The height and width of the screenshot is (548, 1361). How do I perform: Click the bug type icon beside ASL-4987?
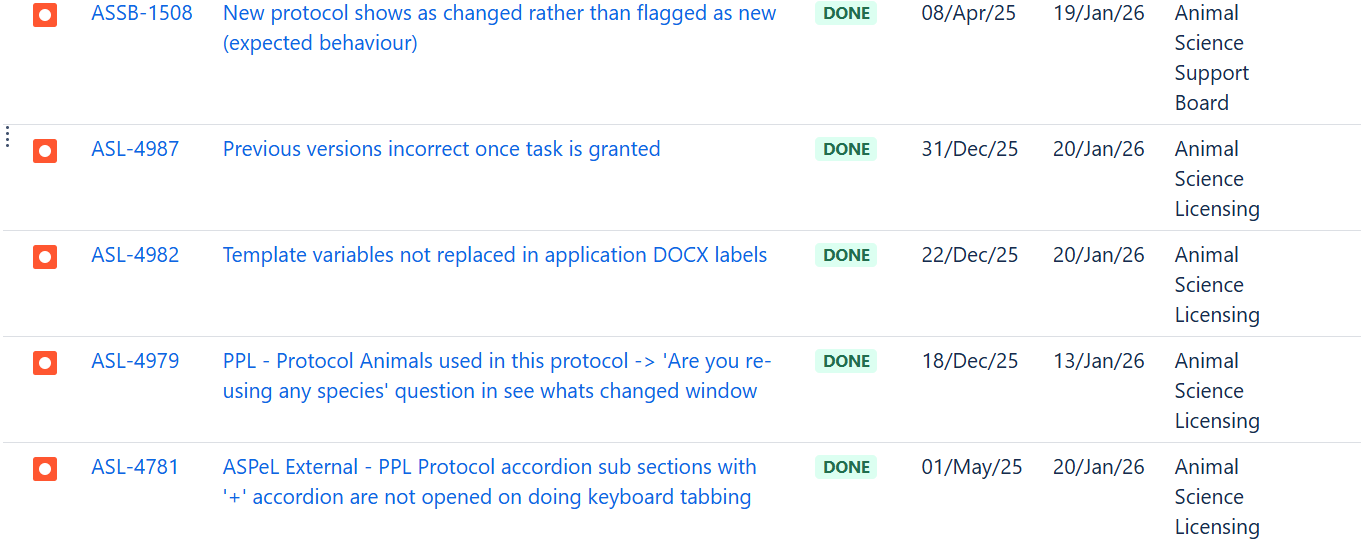[45, 151]
